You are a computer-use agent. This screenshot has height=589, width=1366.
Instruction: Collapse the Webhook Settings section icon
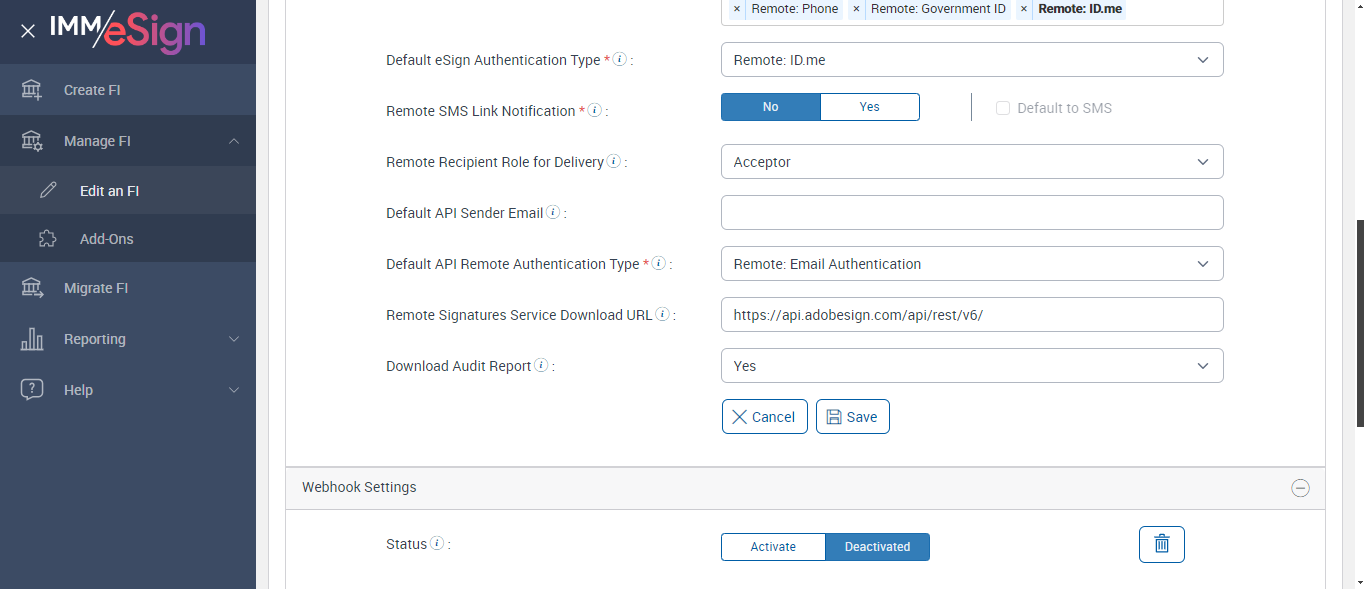(x=1300, y=488)
